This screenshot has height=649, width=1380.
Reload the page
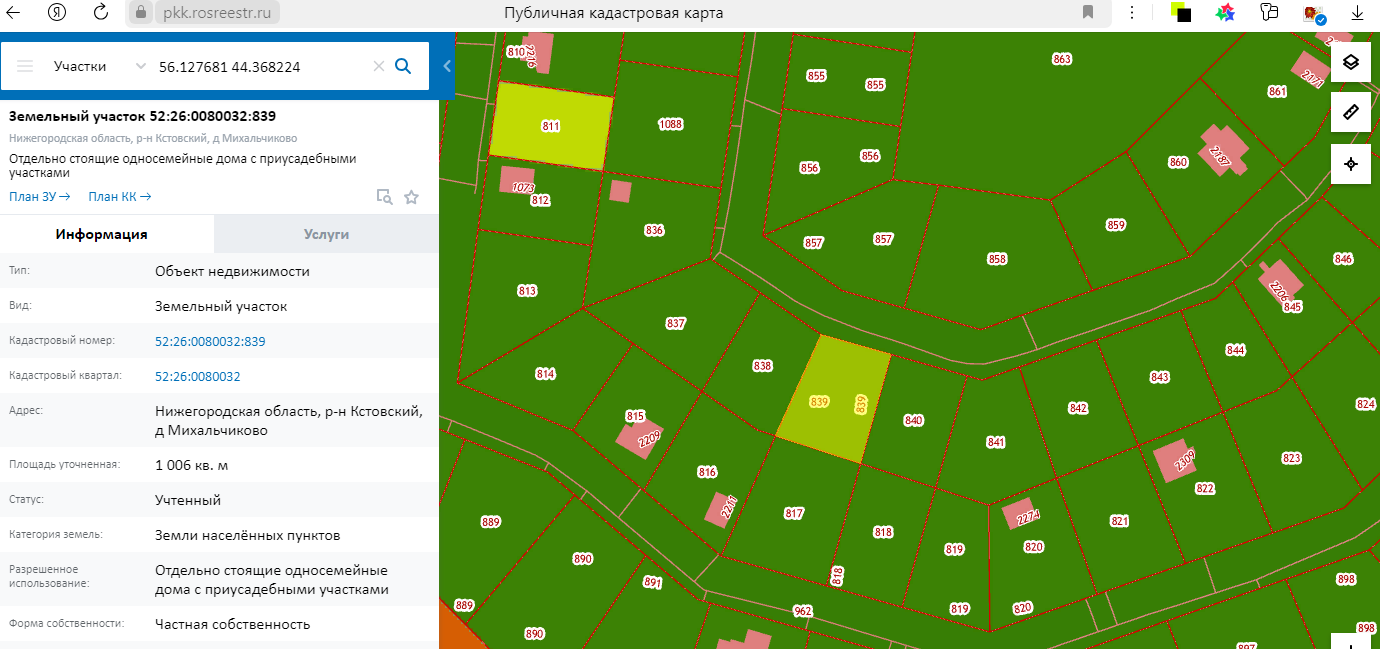(x=101, y=13)
